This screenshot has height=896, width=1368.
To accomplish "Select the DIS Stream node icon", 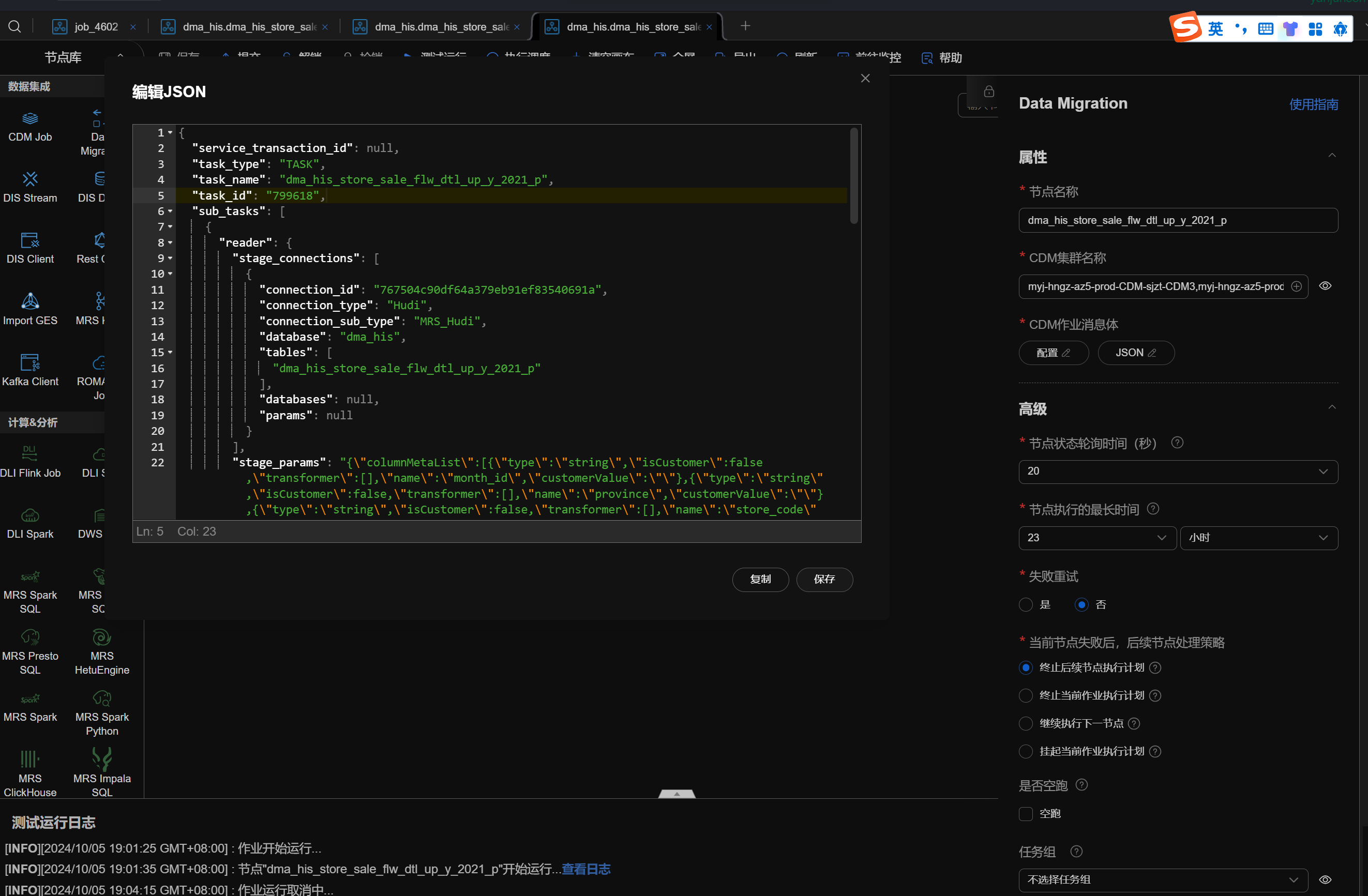I will [30, 179].
